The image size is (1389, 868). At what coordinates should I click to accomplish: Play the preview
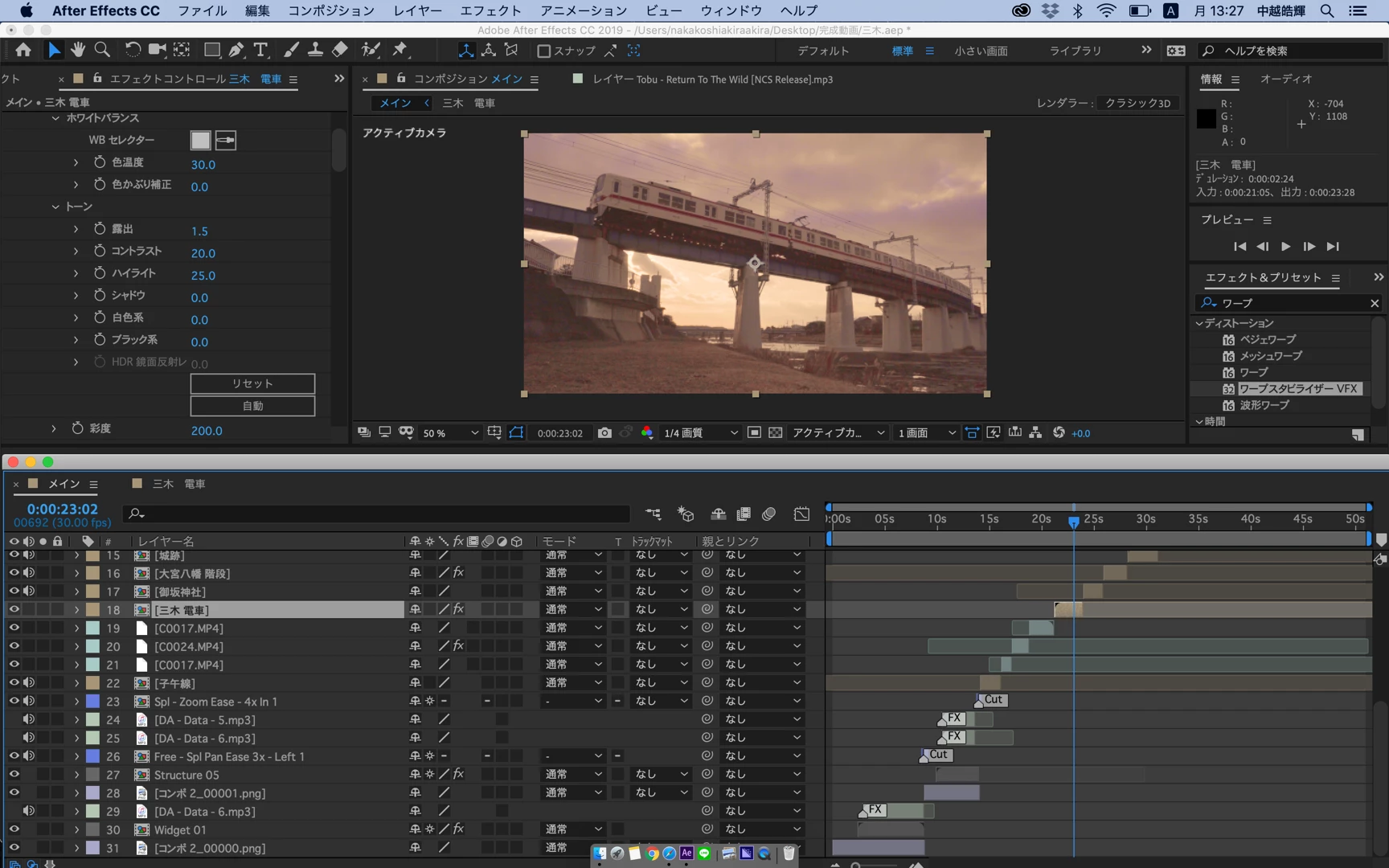point(1285,247)
